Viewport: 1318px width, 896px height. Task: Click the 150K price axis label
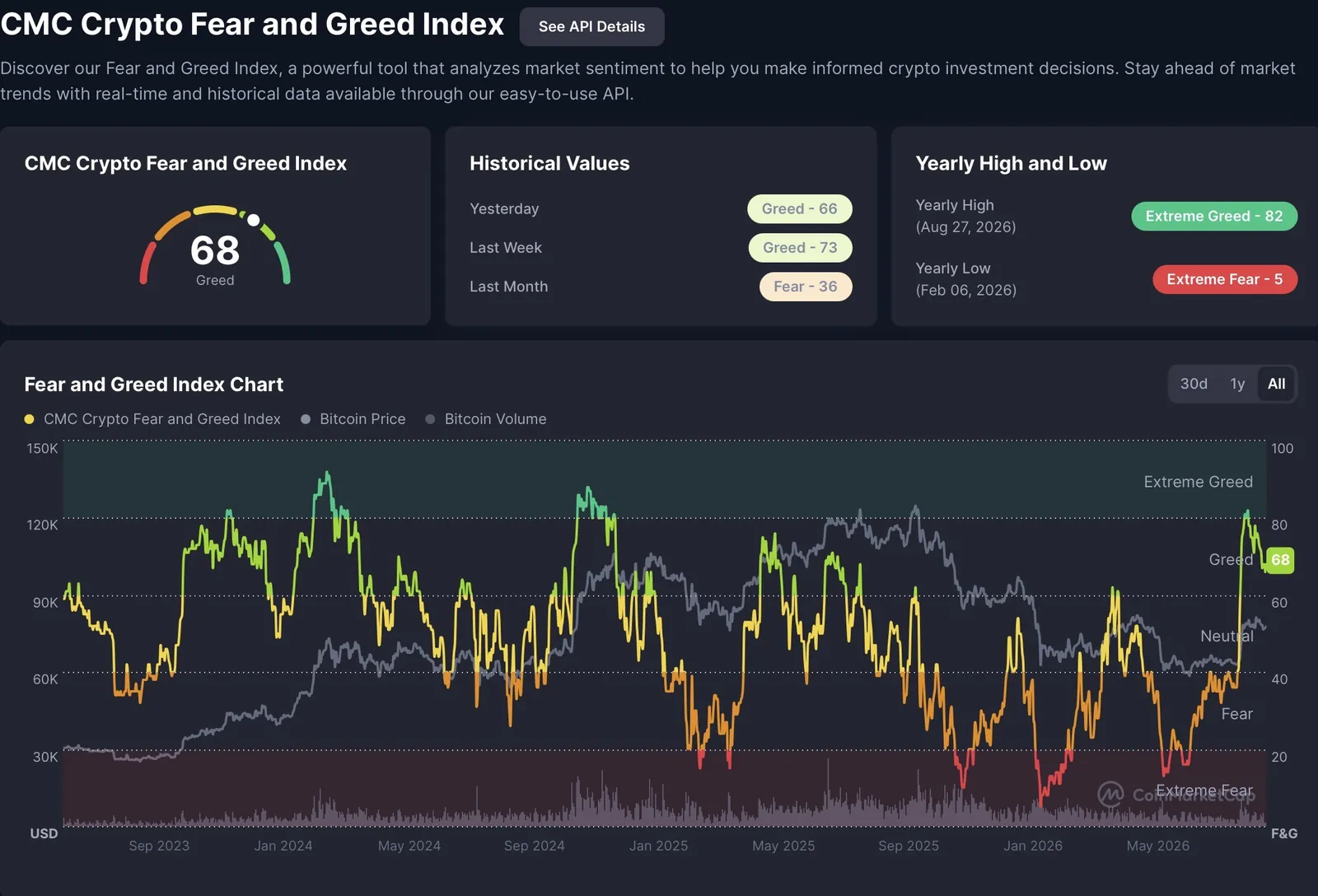[42, 449]
